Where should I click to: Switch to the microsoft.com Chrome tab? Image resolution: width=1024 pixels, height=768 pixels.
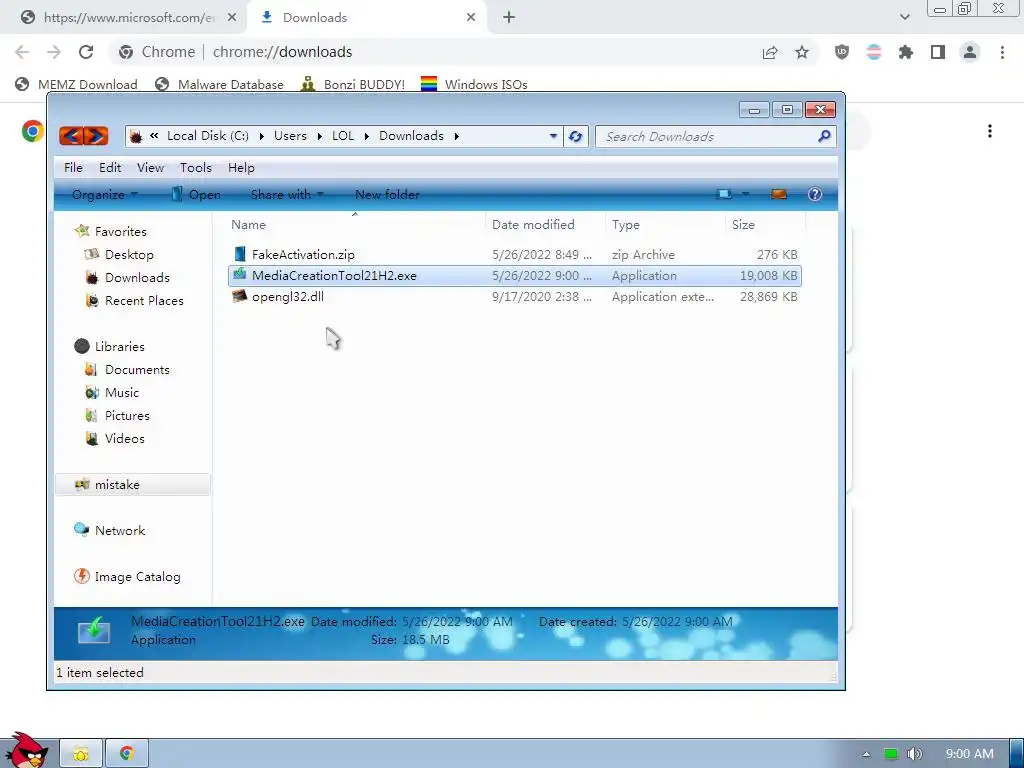(127, 18)
